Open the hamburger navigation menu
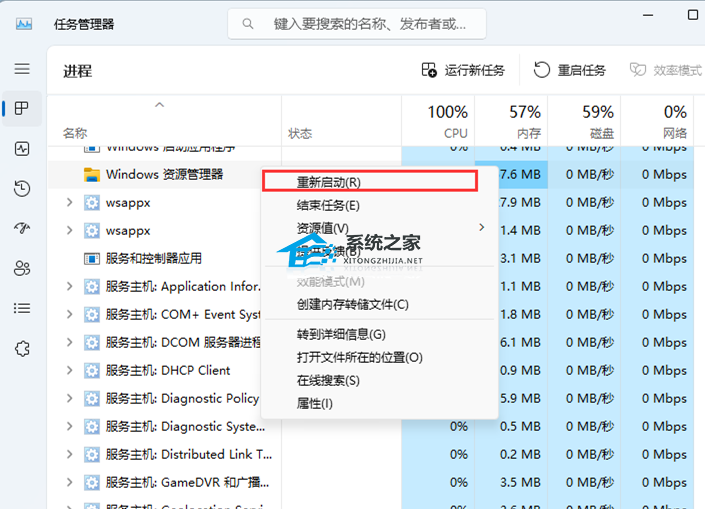705x509 pixels. point(22,69)
